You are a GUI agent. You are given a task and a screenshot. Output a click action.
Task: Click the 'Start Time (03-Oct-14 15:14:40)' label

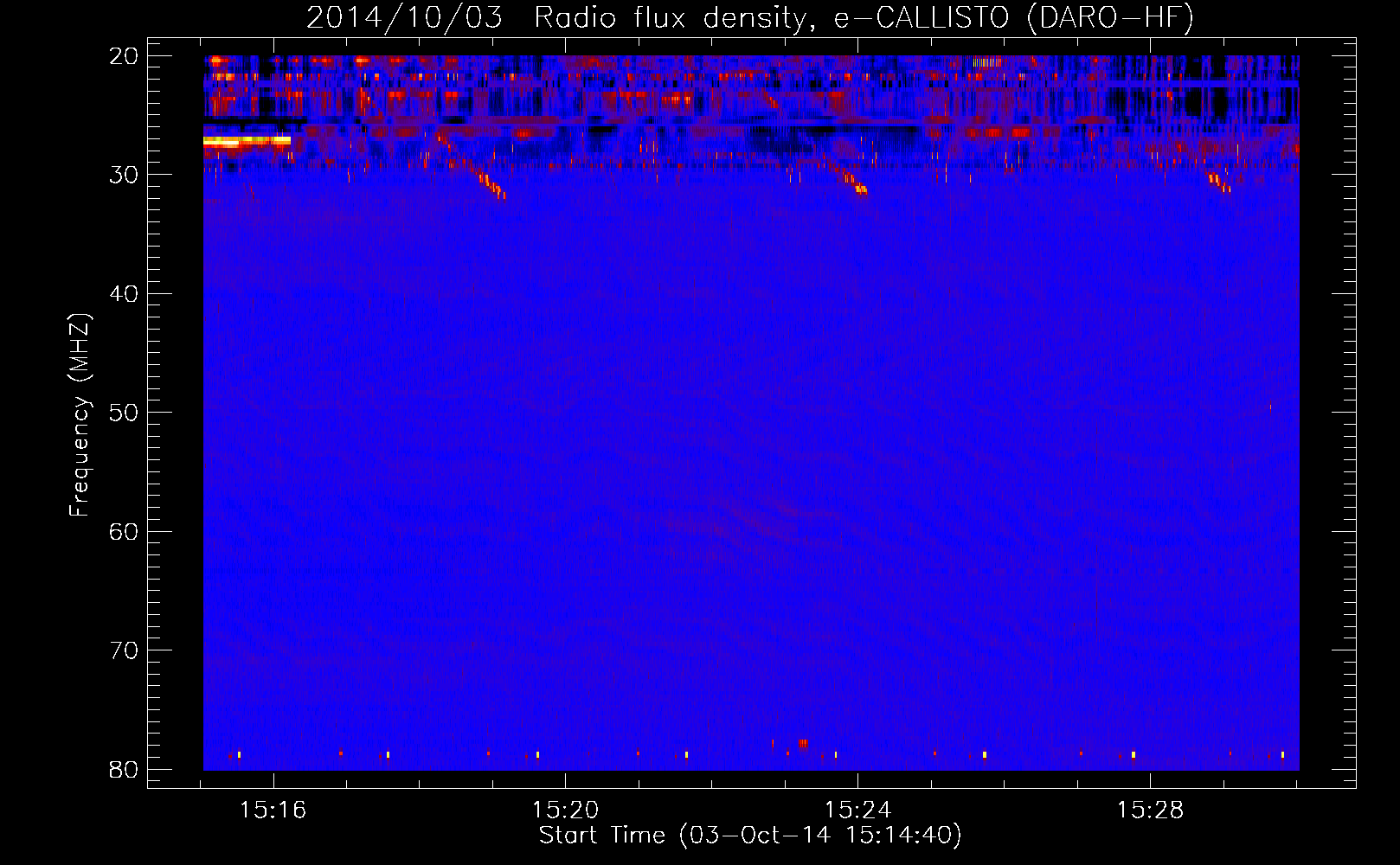point(750,836)
